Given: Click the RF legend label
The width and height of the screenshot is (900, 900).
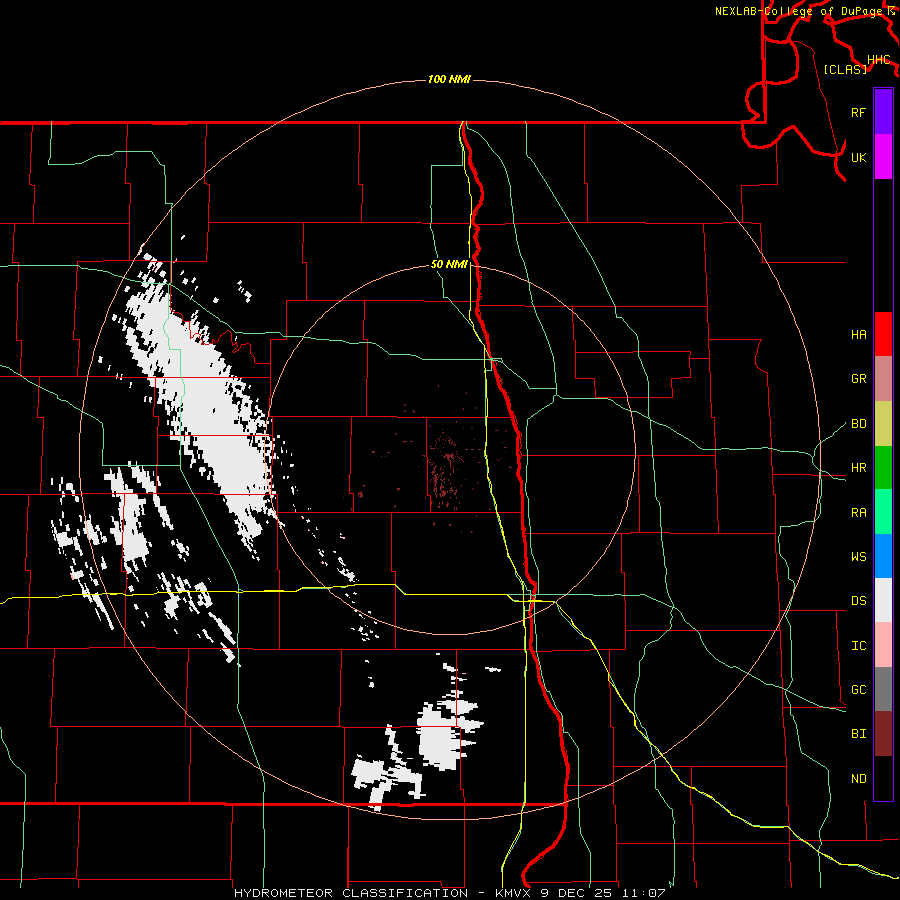Looking at the screenshot, I should point(859,112).
